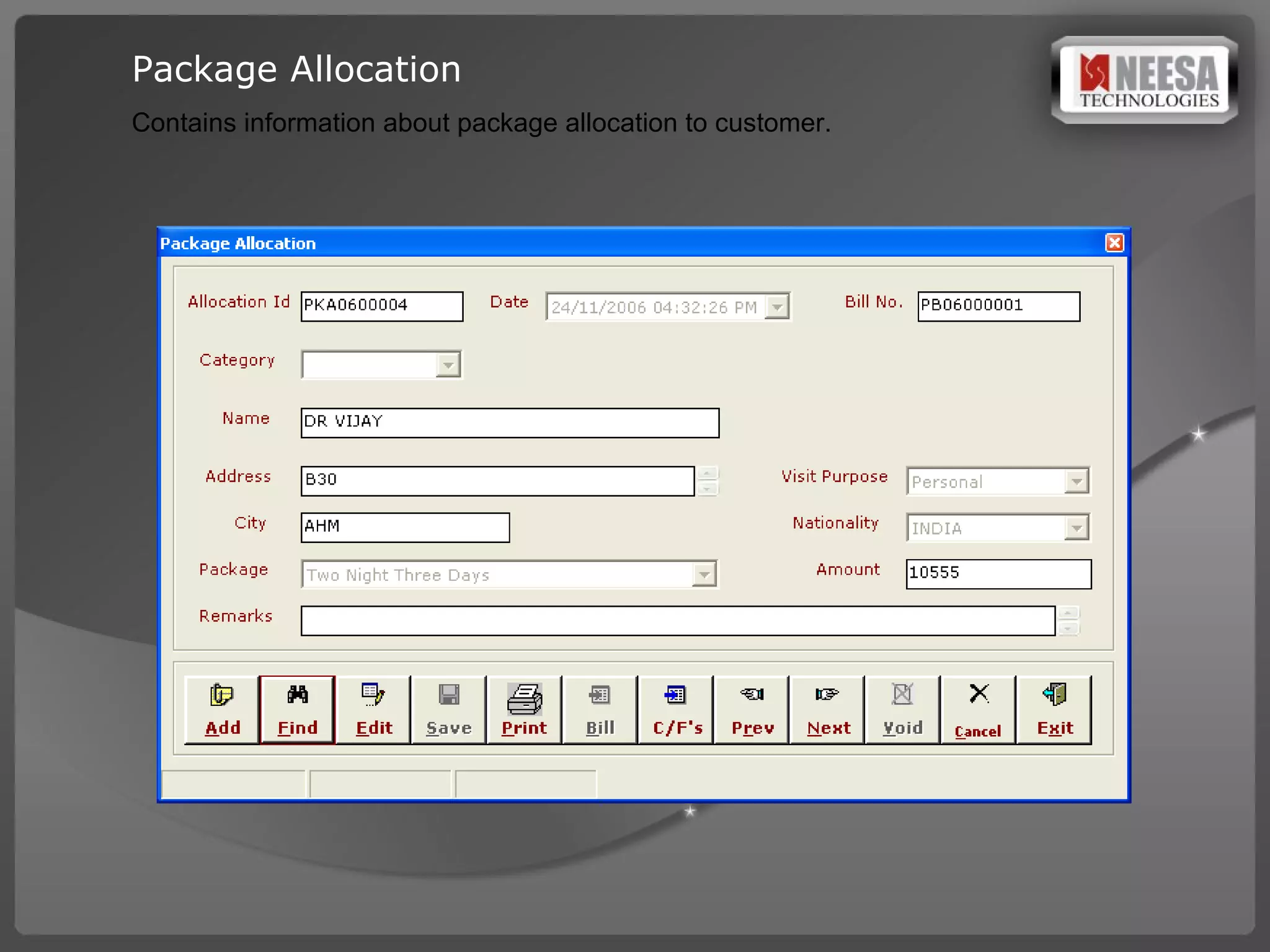The width and height of the screenshot is (1270, 952).
Task: Click the Address field with B30
Action: click(497, 481)
